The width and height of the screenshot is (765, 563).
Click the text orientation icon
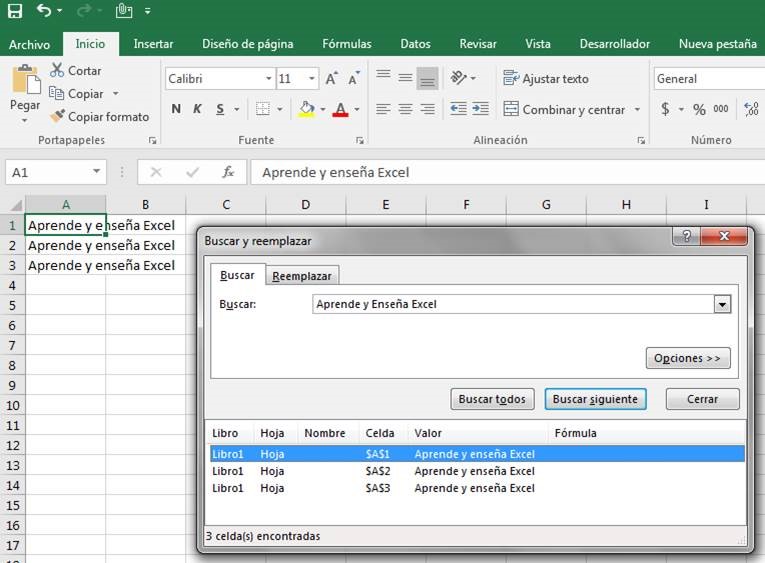[459, 77]
